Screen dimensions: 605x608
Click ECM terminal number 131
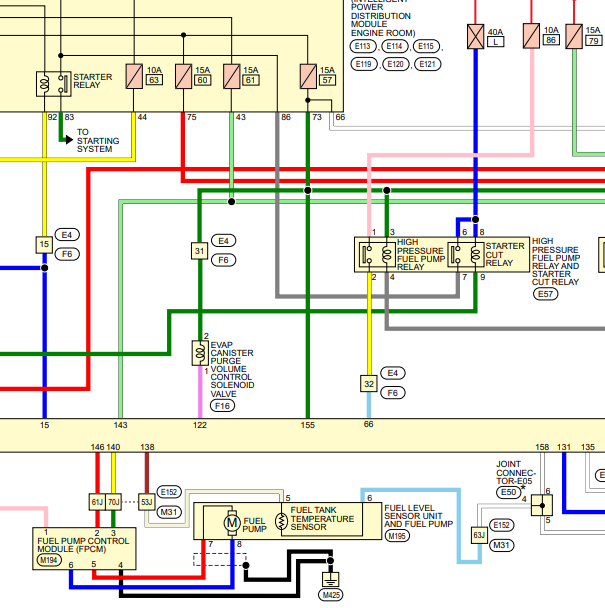click(x=564, y=447)
